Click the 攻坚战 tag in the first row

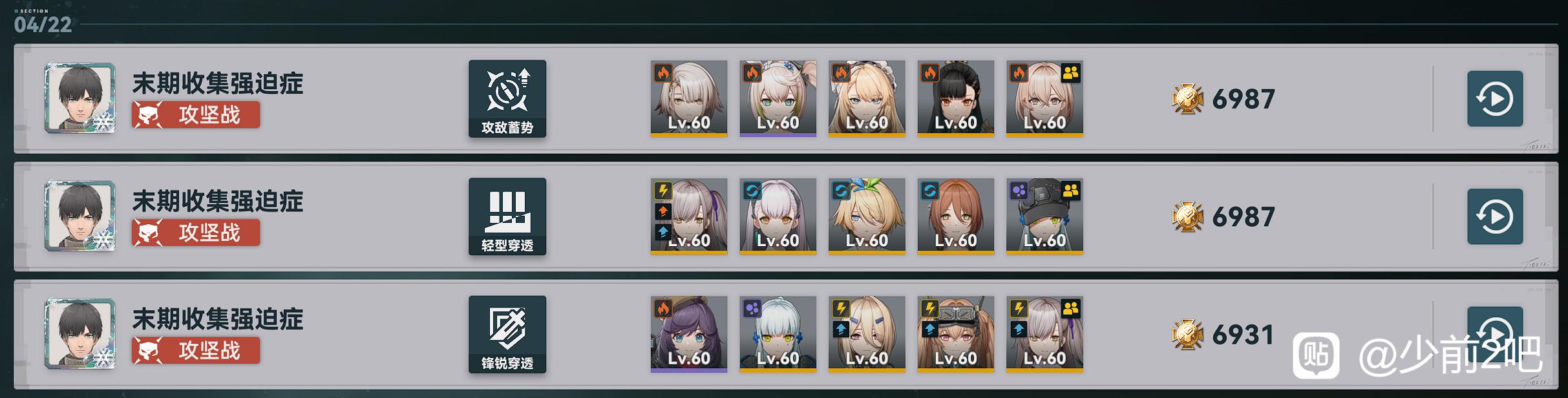click(196, 115)
